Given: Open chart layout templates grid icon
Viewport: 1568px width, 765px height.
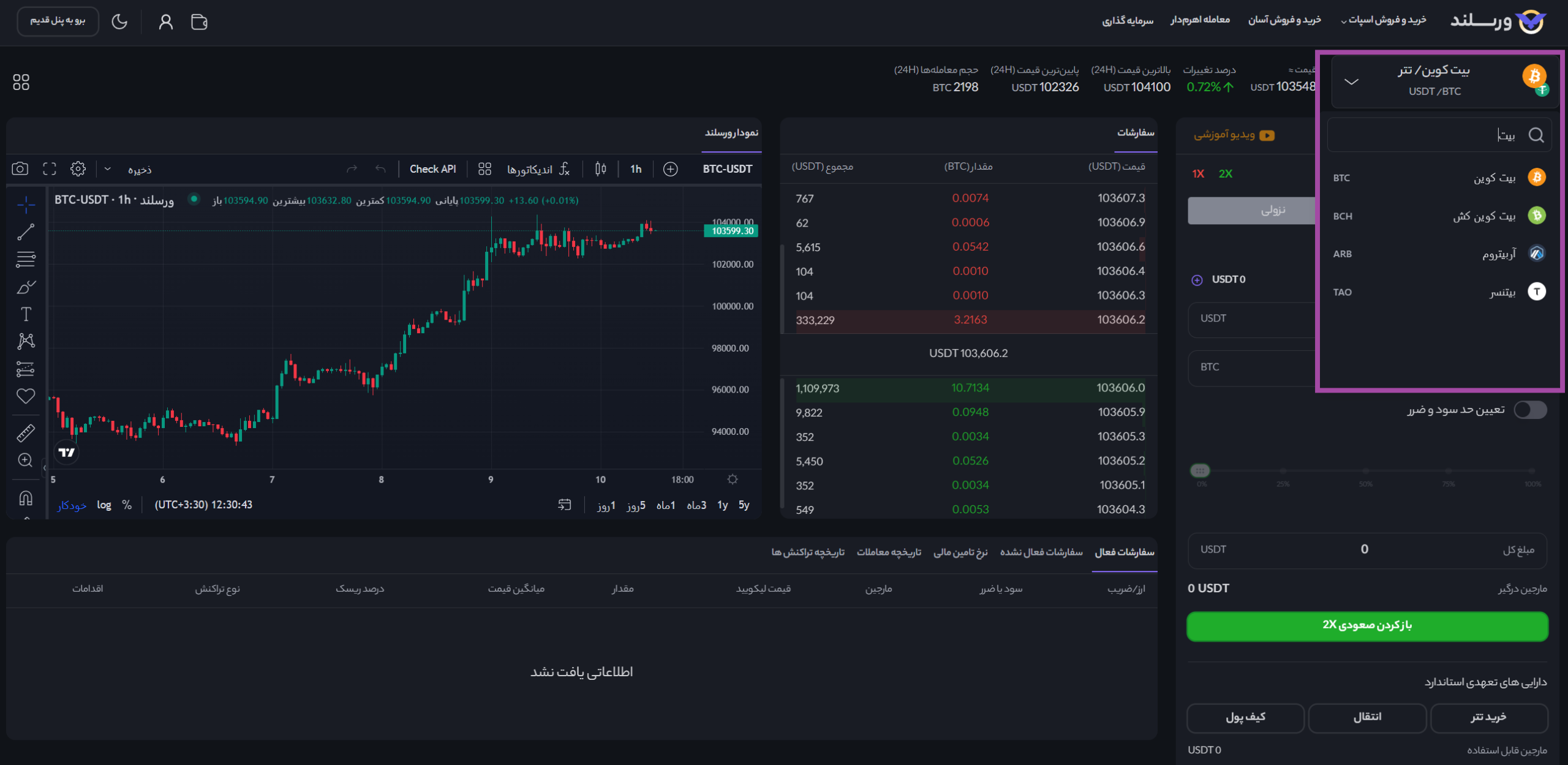Looking at the screenshot, I should coord(484,168).
